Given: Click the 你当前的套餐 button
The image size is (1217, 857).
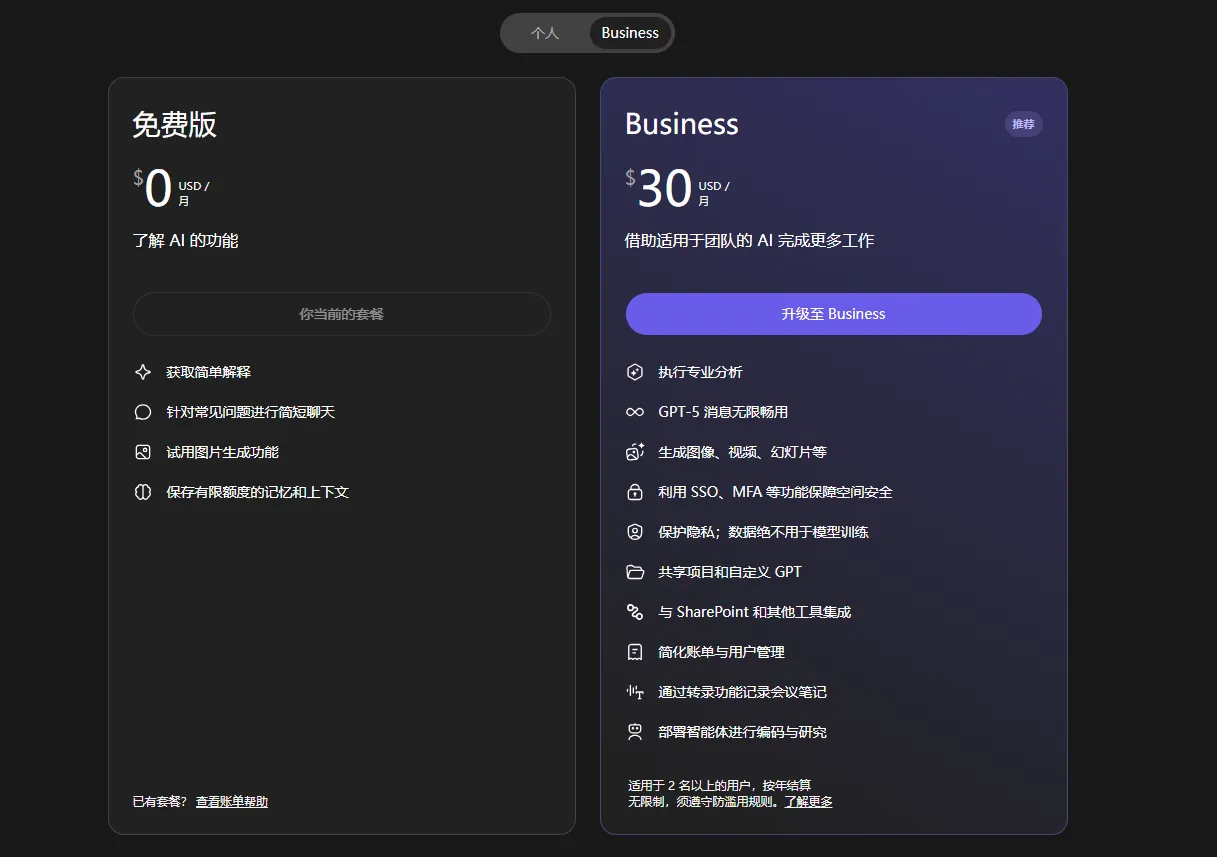Looking at the screenshot, I should pos(341,313).
